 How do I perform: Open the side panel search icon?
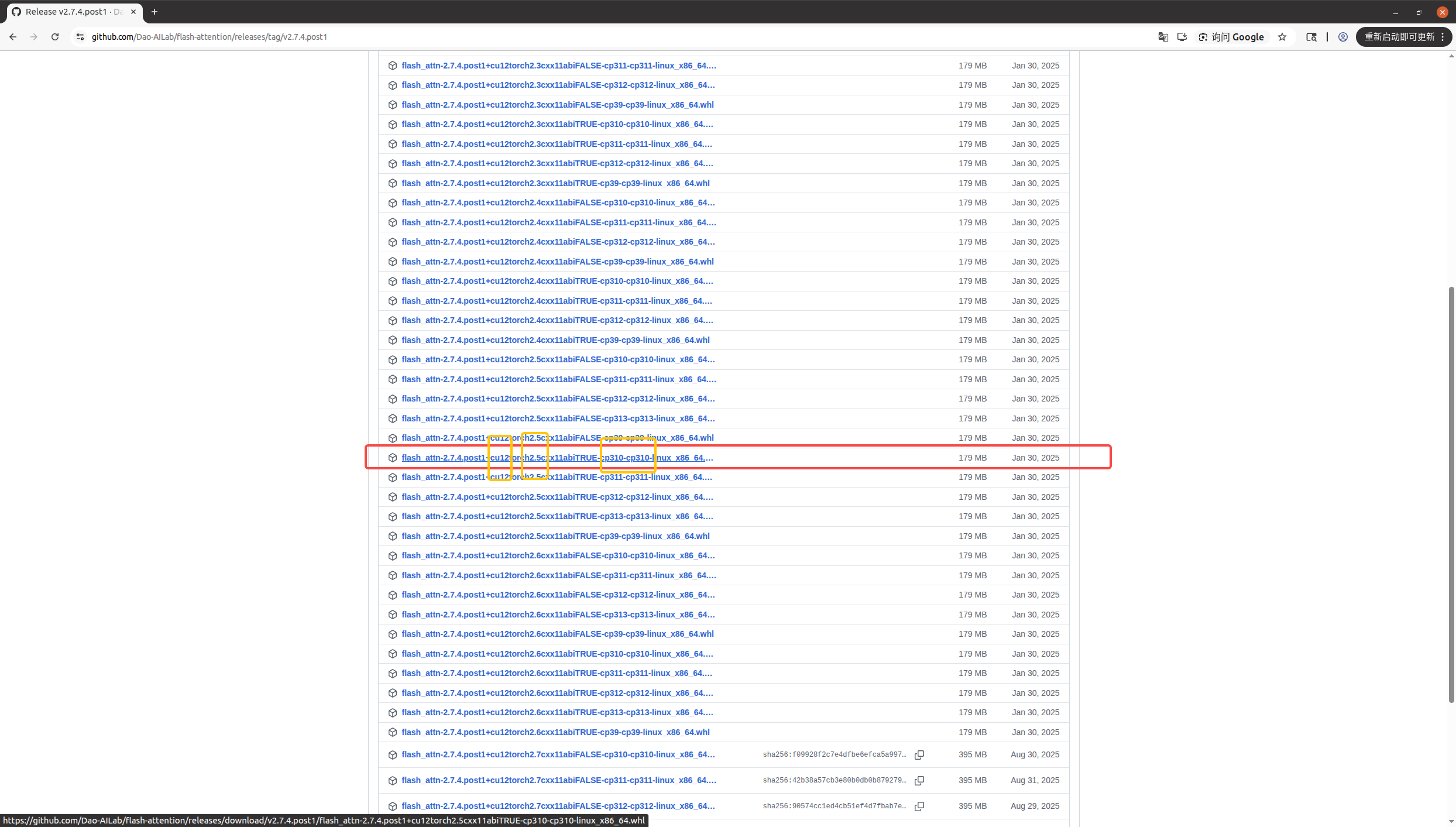click(1311, 37)
